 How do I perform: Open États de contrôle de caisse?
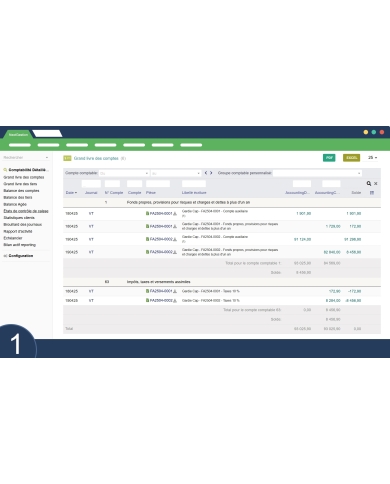26,211
